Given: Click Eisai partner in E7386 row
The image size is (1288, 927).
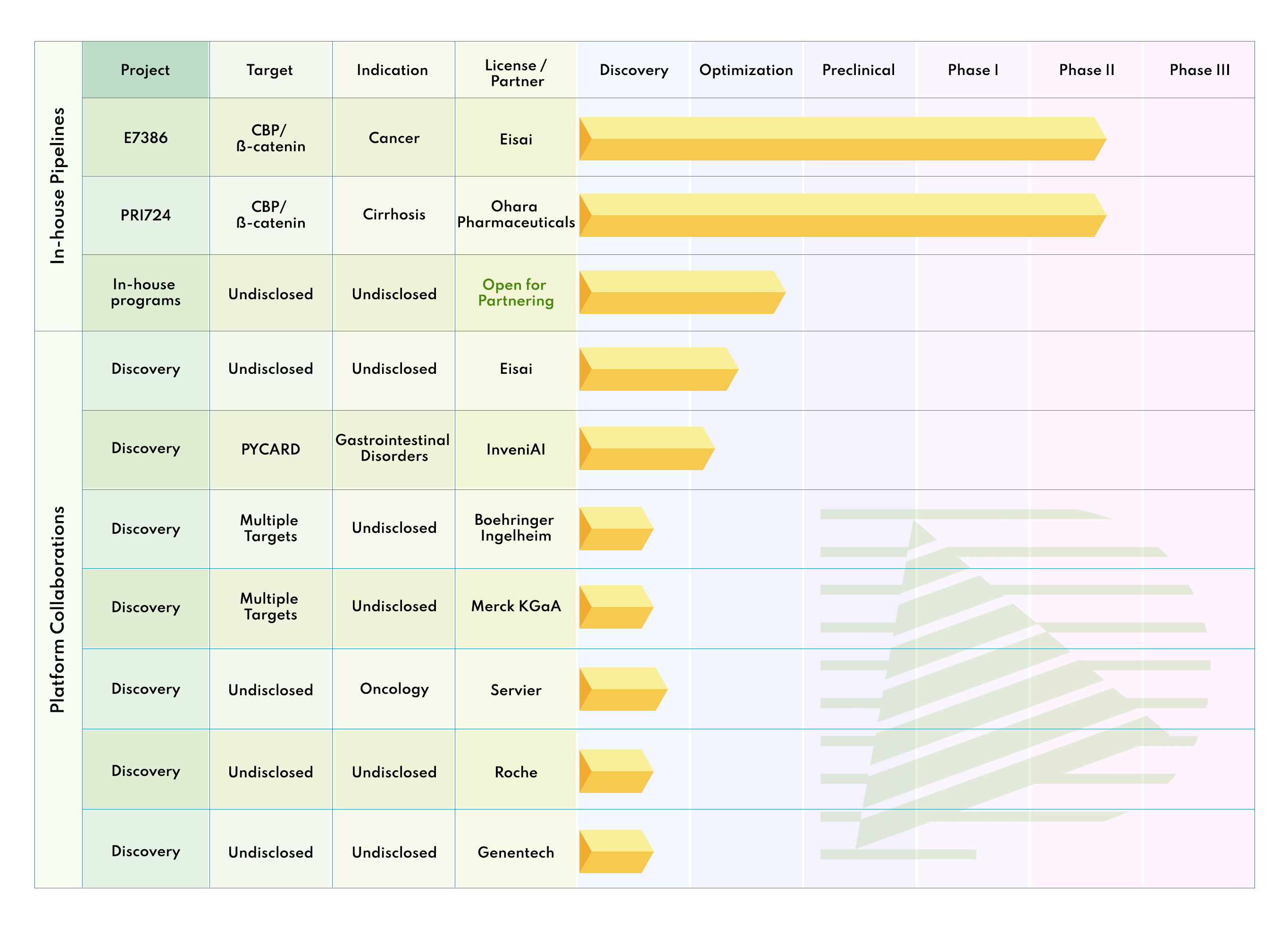Looking at the screenshot, I should click(x=516, y=138).
